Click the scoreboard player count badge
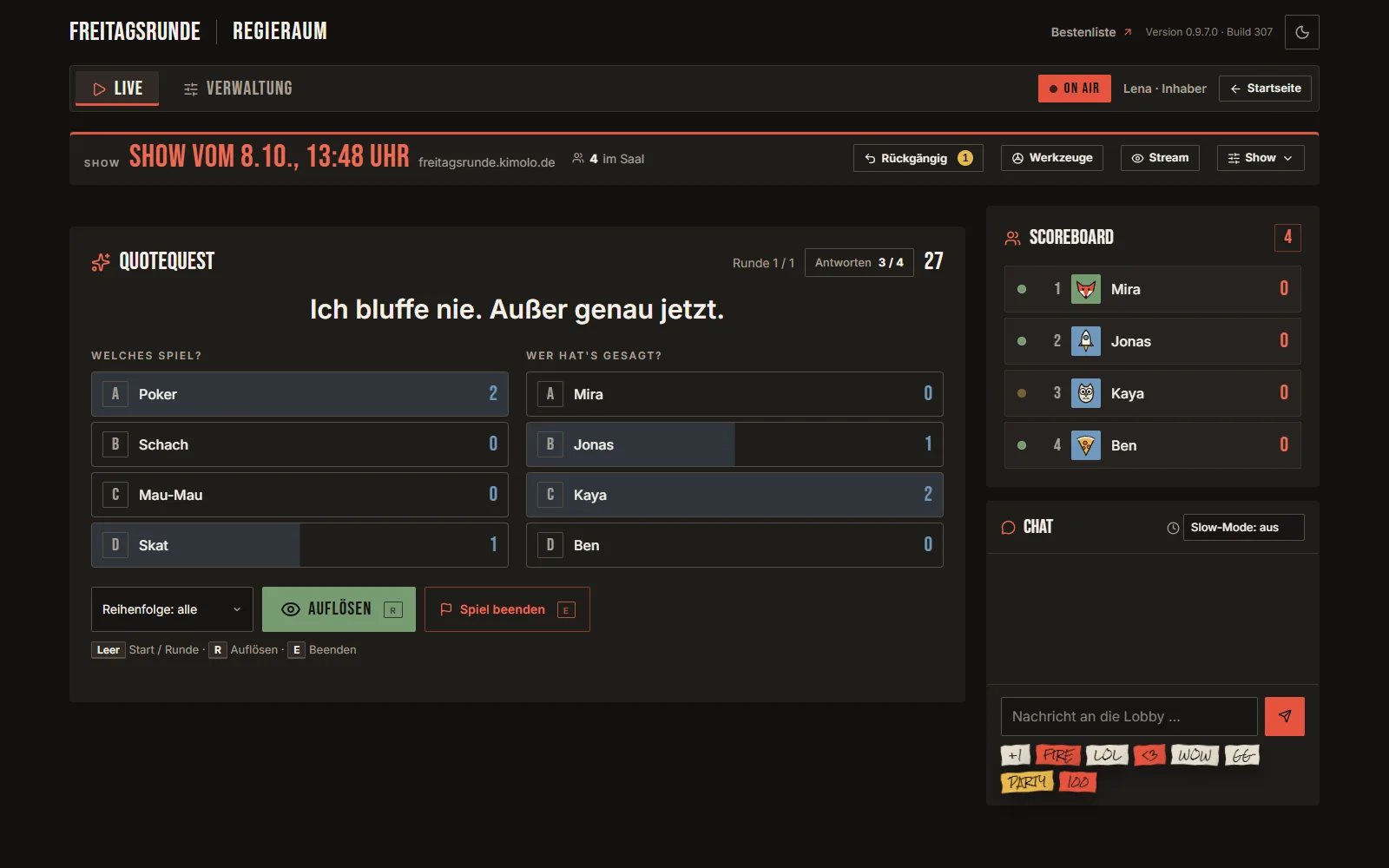This screenshot has width=1389, height=868. (x=1287, y=237)
